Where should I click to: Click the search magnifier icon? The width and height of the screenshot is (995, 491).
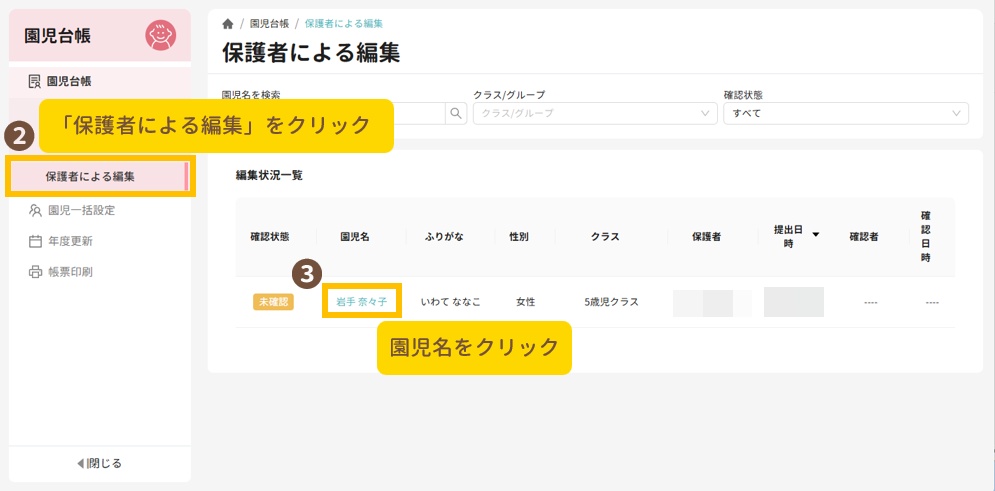tap(456, 114)
